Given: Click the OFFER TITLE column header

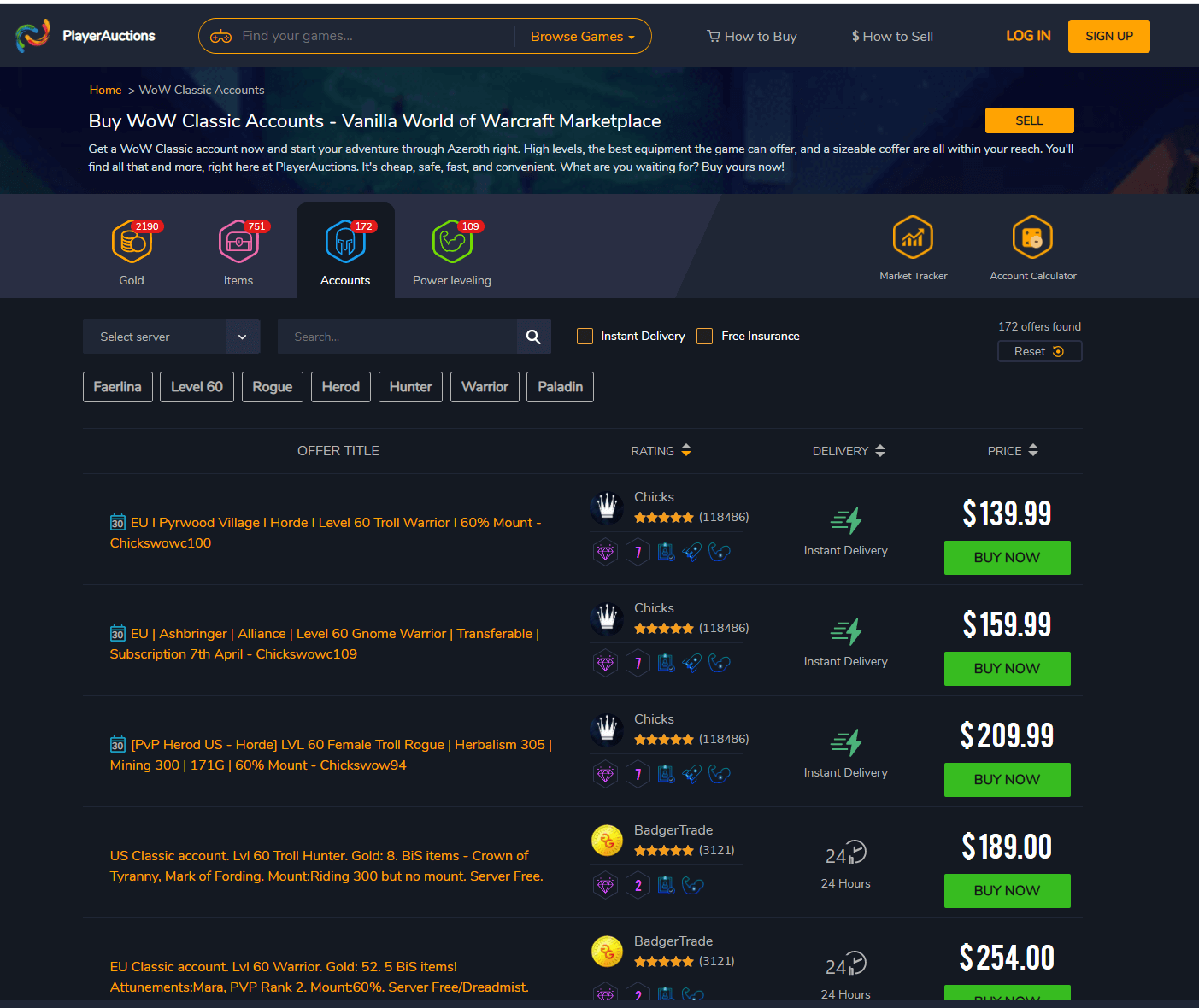Looking at the screenshot, I should coord(338,451).
